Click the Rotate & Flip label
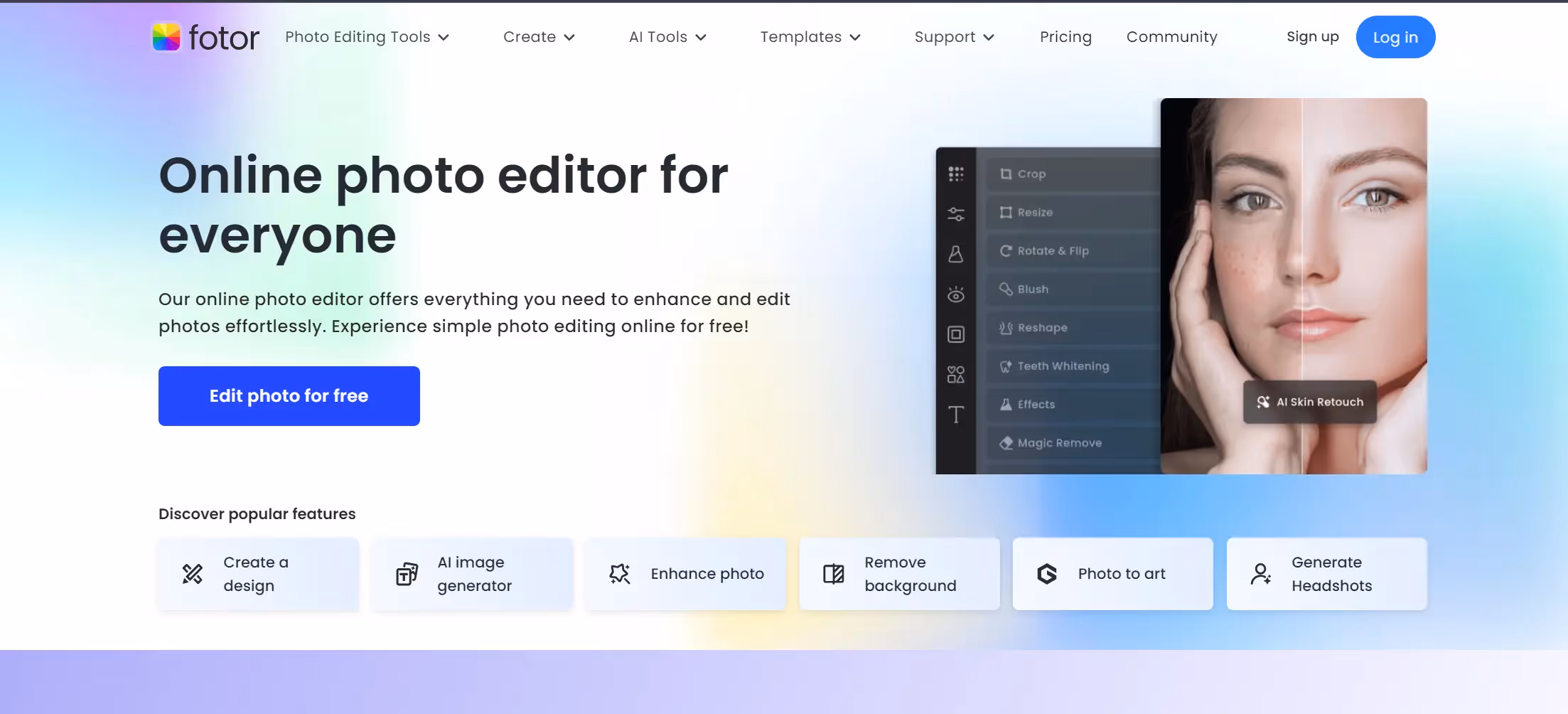The image size is (1568, 714). click(x=1053, y=251)
